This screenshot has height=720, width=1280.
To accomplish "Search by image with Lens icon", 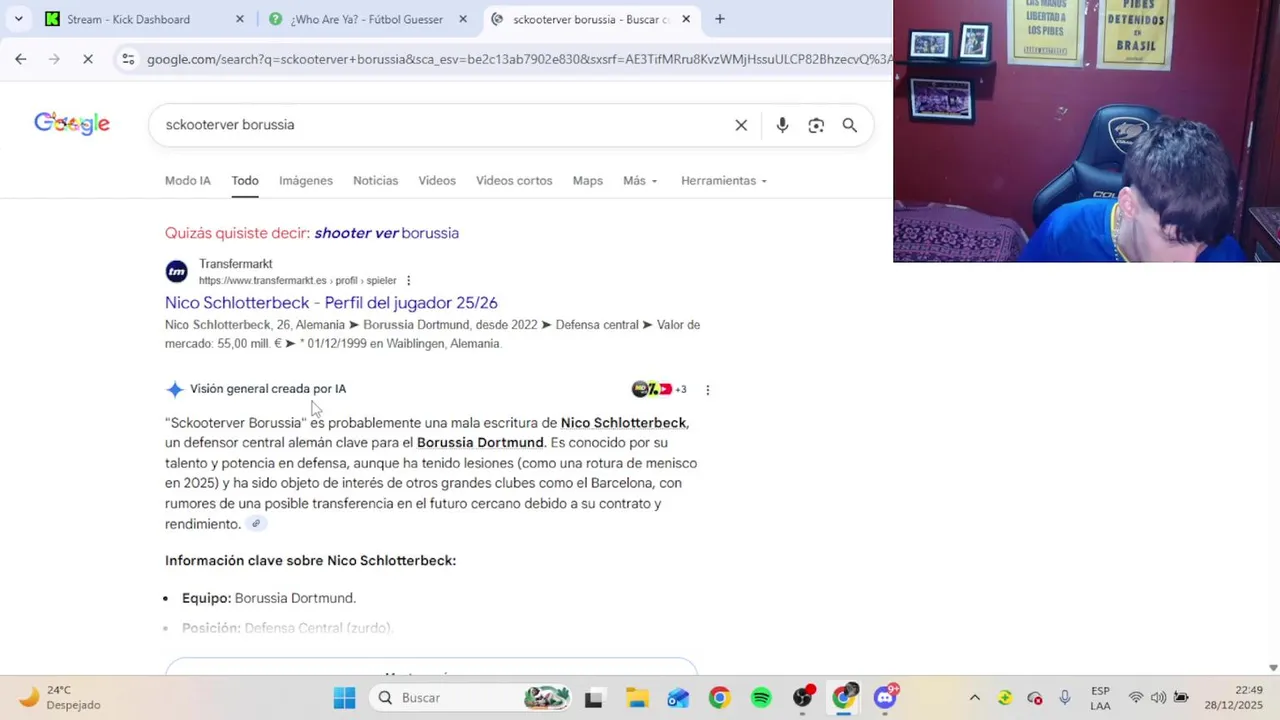I will pos(816,125).
